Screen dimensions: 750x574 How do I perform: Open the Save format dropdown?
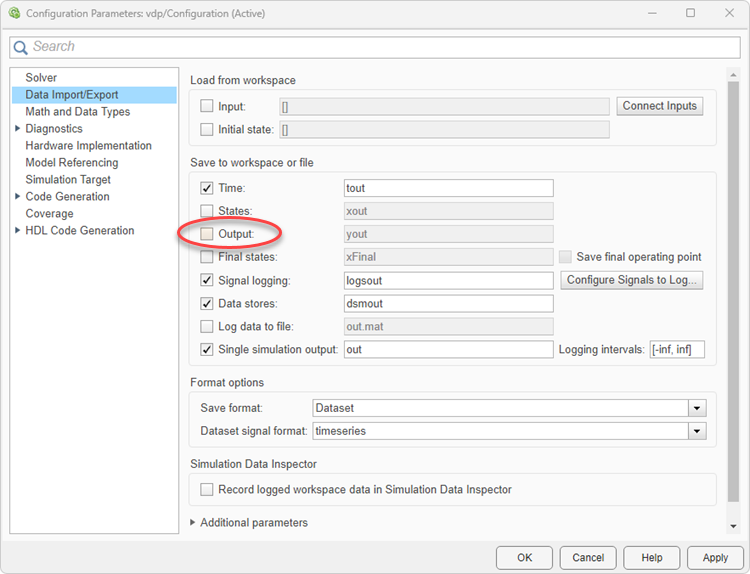point(697,408)
